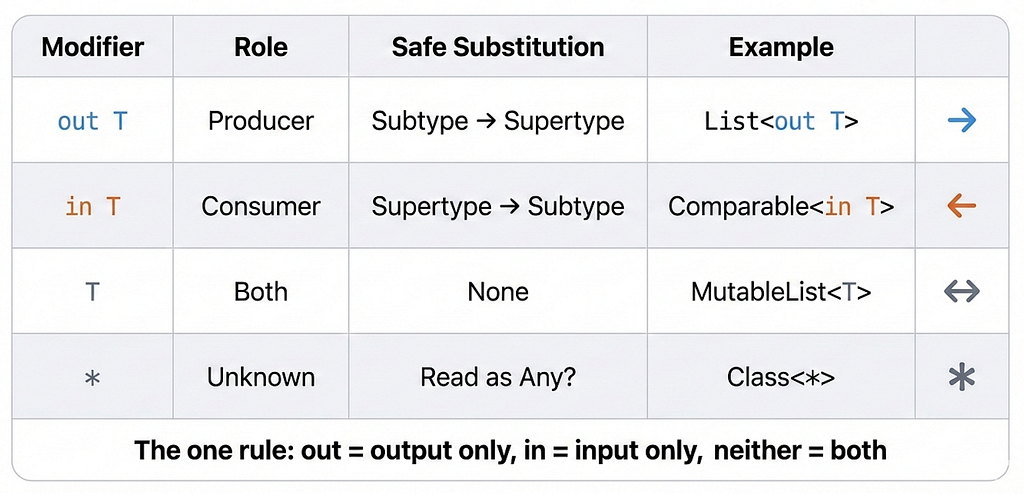
Task: Click the star modifier in Modifier column
Action: click(x=92, y=378)
